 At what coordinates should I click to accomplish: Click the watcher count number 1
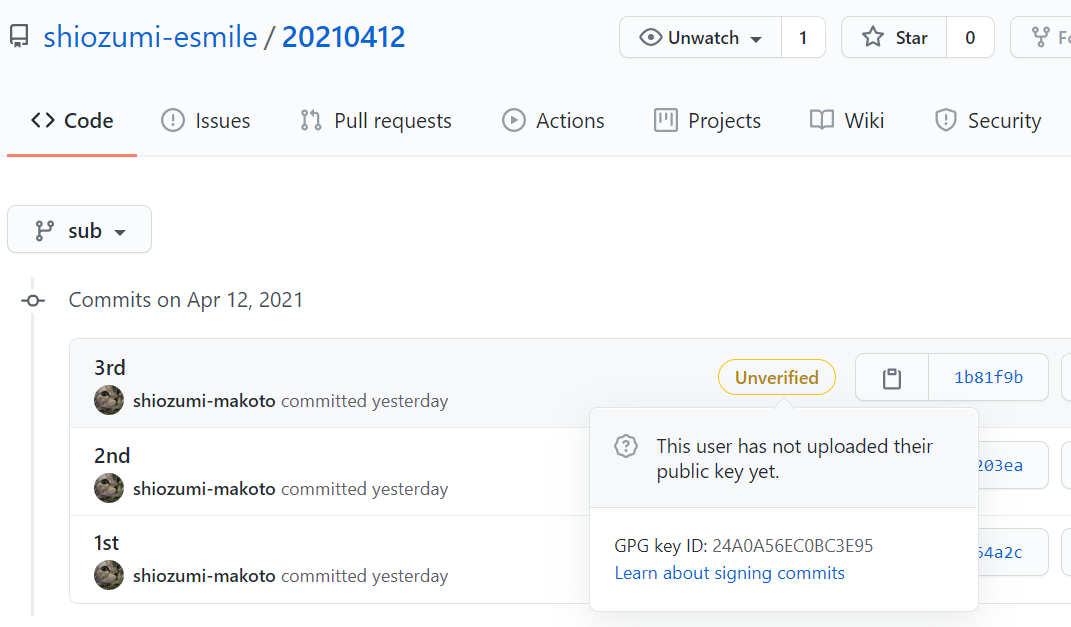pyautogui.click(x=803, y=38)
